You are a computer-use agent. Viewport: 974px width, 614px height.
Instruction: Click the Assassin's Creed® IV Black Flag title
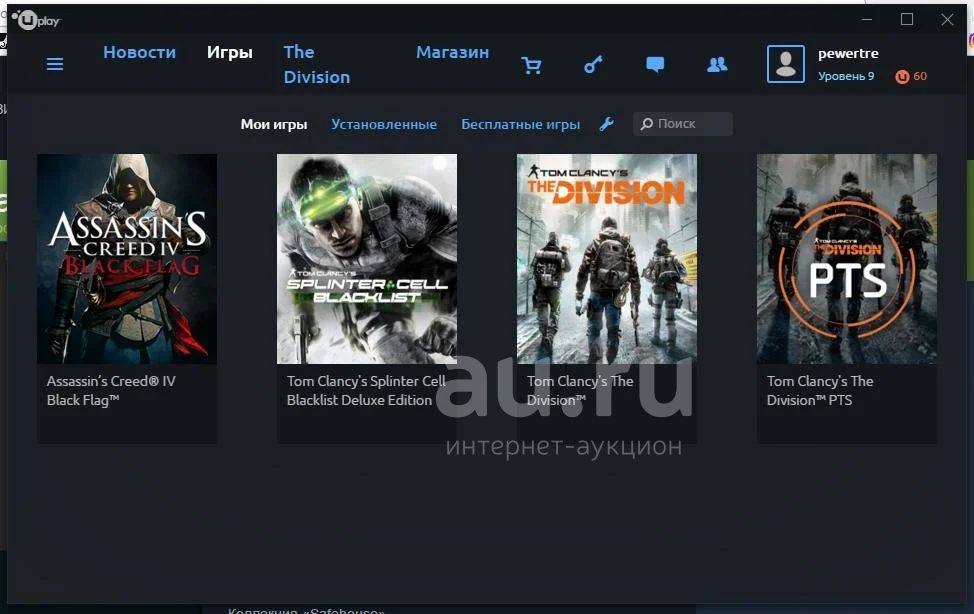tap(111, 390)
